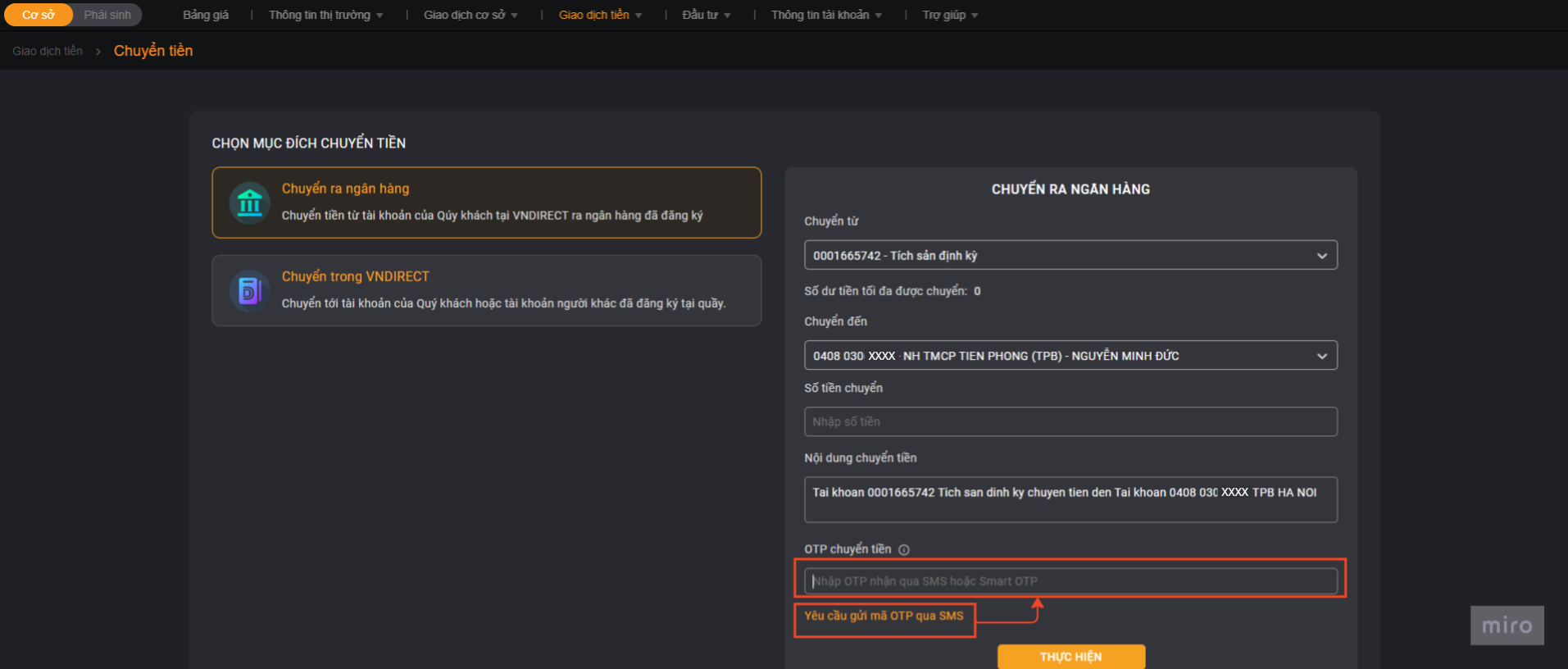Open Thông tin thị trường menu
This screenshot has width=1568, height=669.
(x=326, y=15)
